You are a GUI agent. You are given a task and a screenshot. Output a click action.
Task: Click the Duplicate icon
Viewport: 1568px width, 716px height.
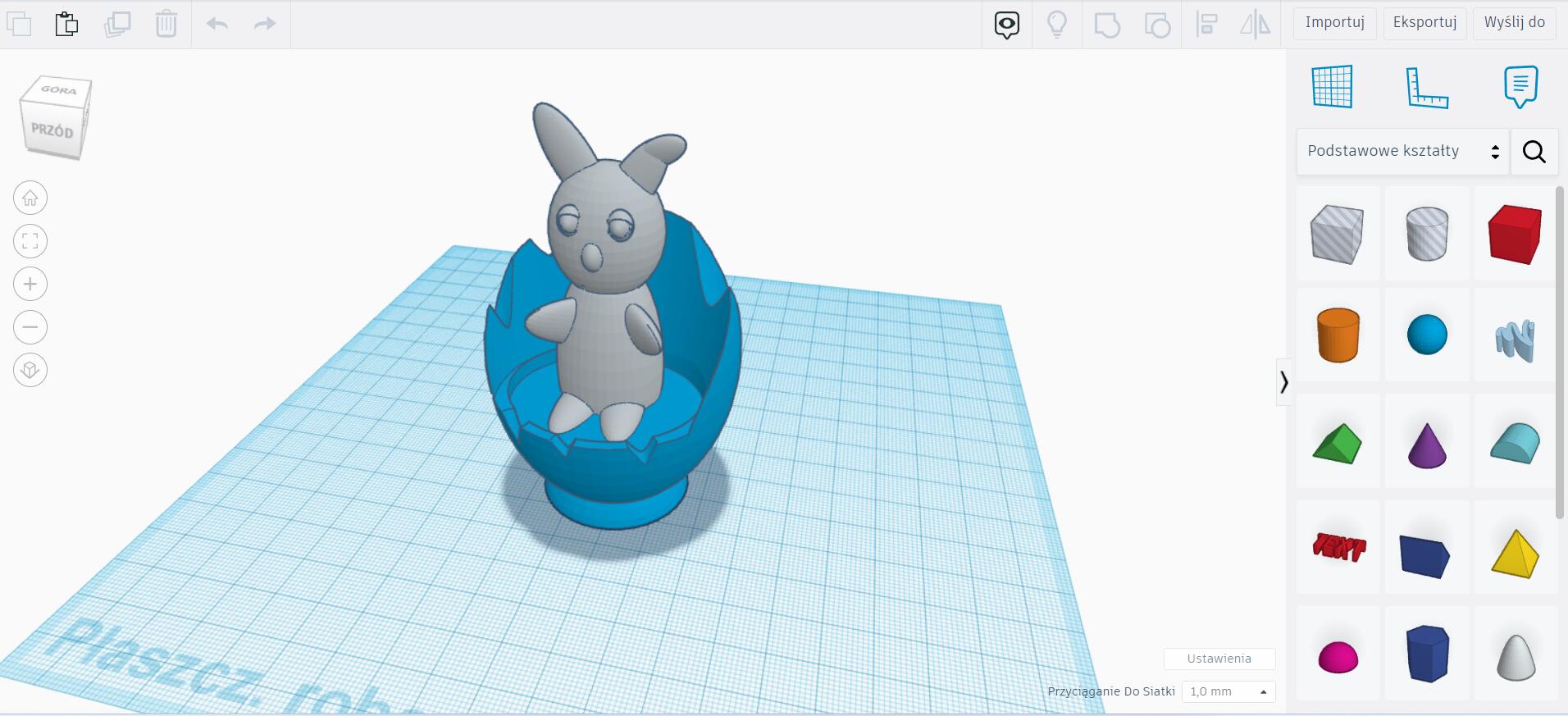[x=117, y=24]
